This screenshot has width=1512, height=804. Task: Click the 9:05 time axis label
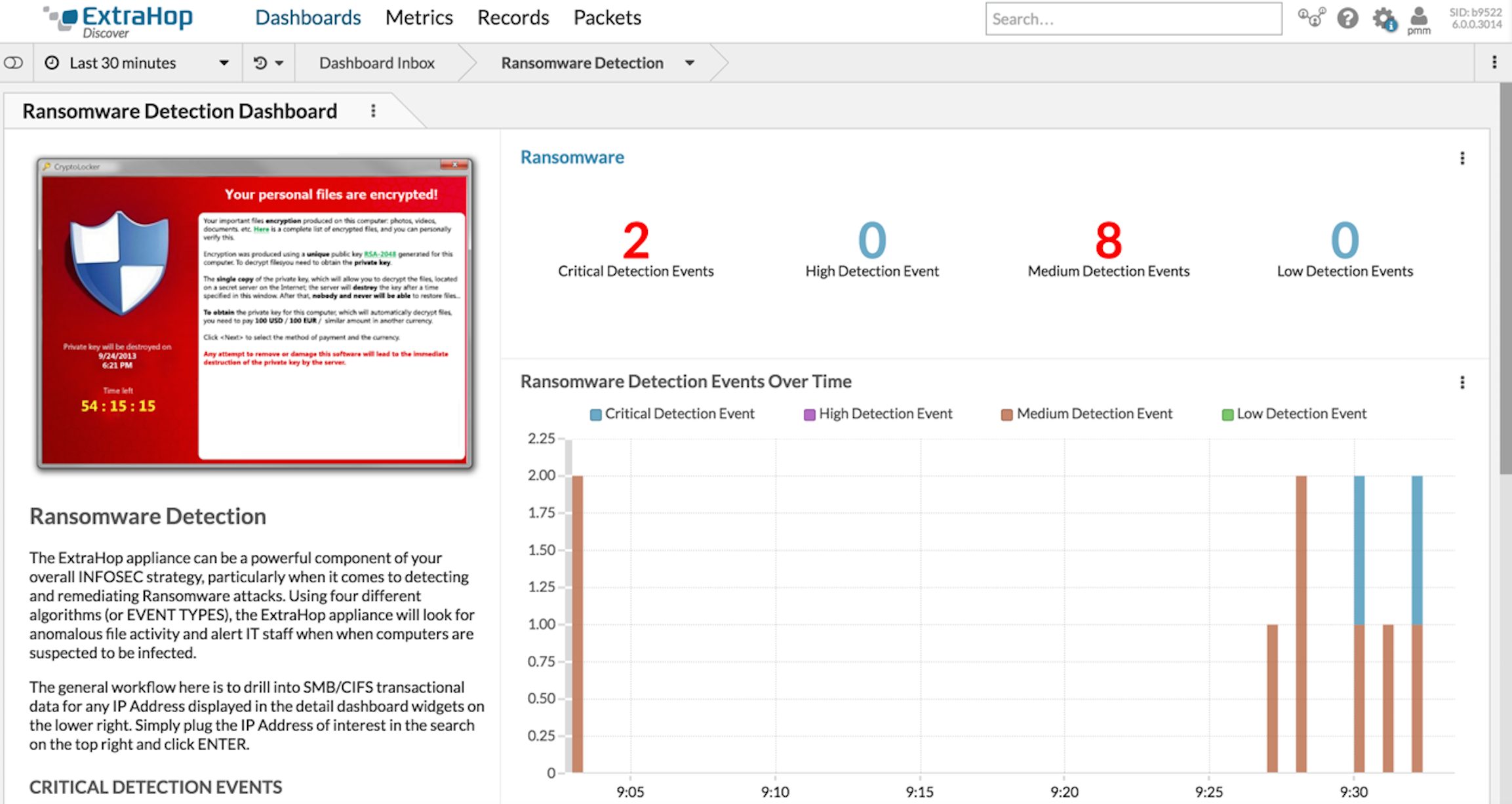[x=630, y=792]
